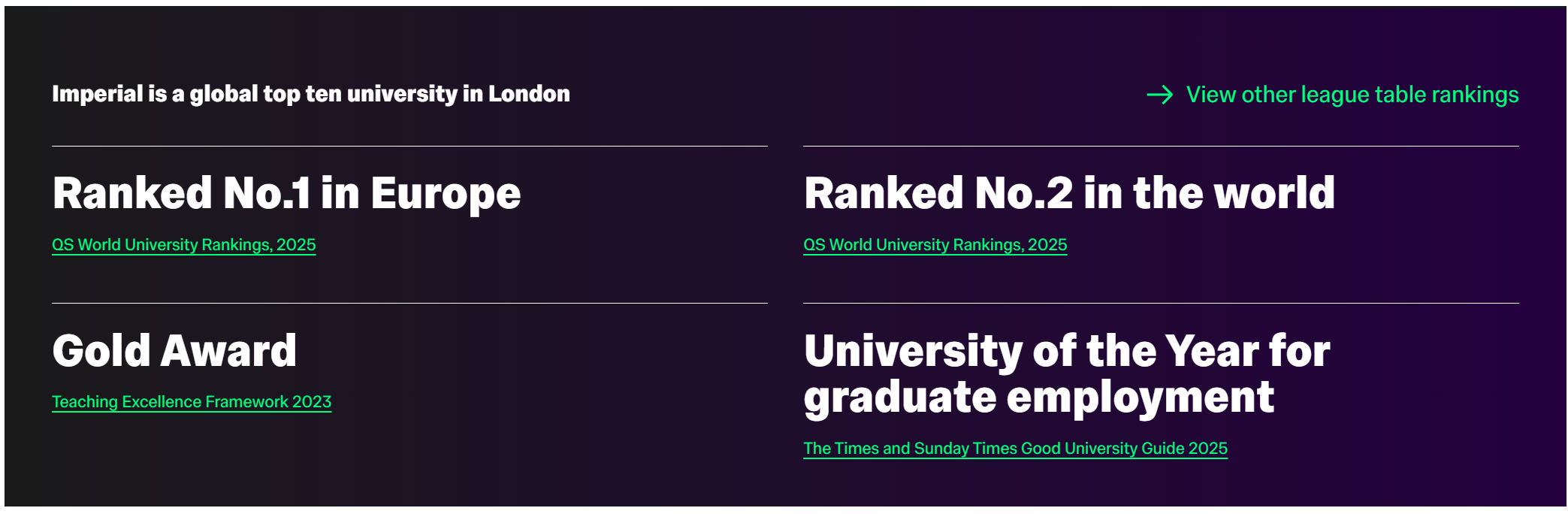Image resolution: width=1568 pixels, height=514 pixels.
Task: Click the green arrow beside league table rankings
Action: tap(1159, 95)
